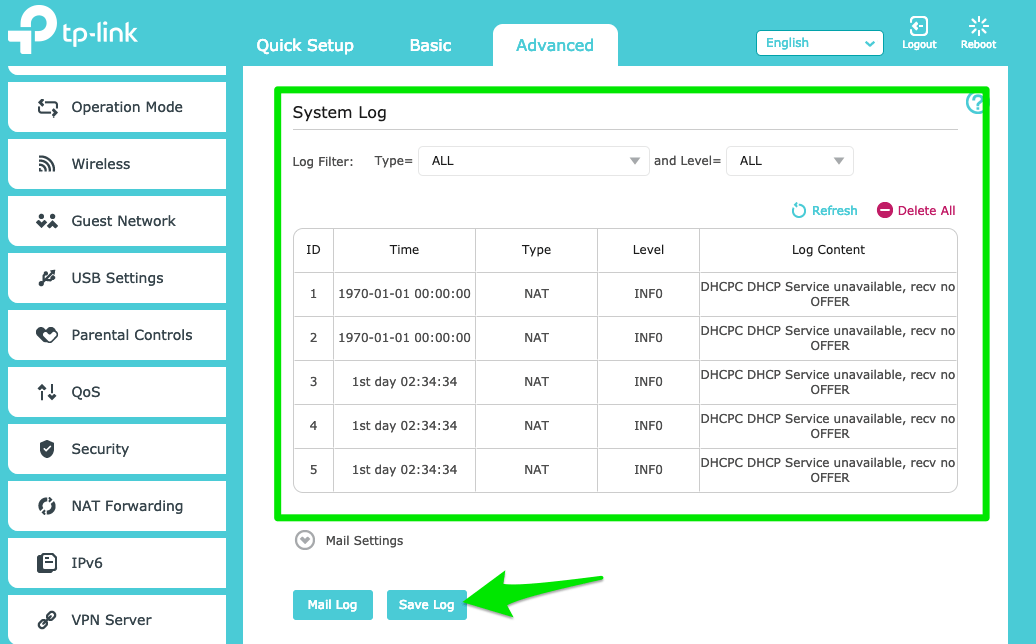The height and width of the screenshot is (644, 1036).
Task: Open the English language dropdown
Action: pos(819,43)
